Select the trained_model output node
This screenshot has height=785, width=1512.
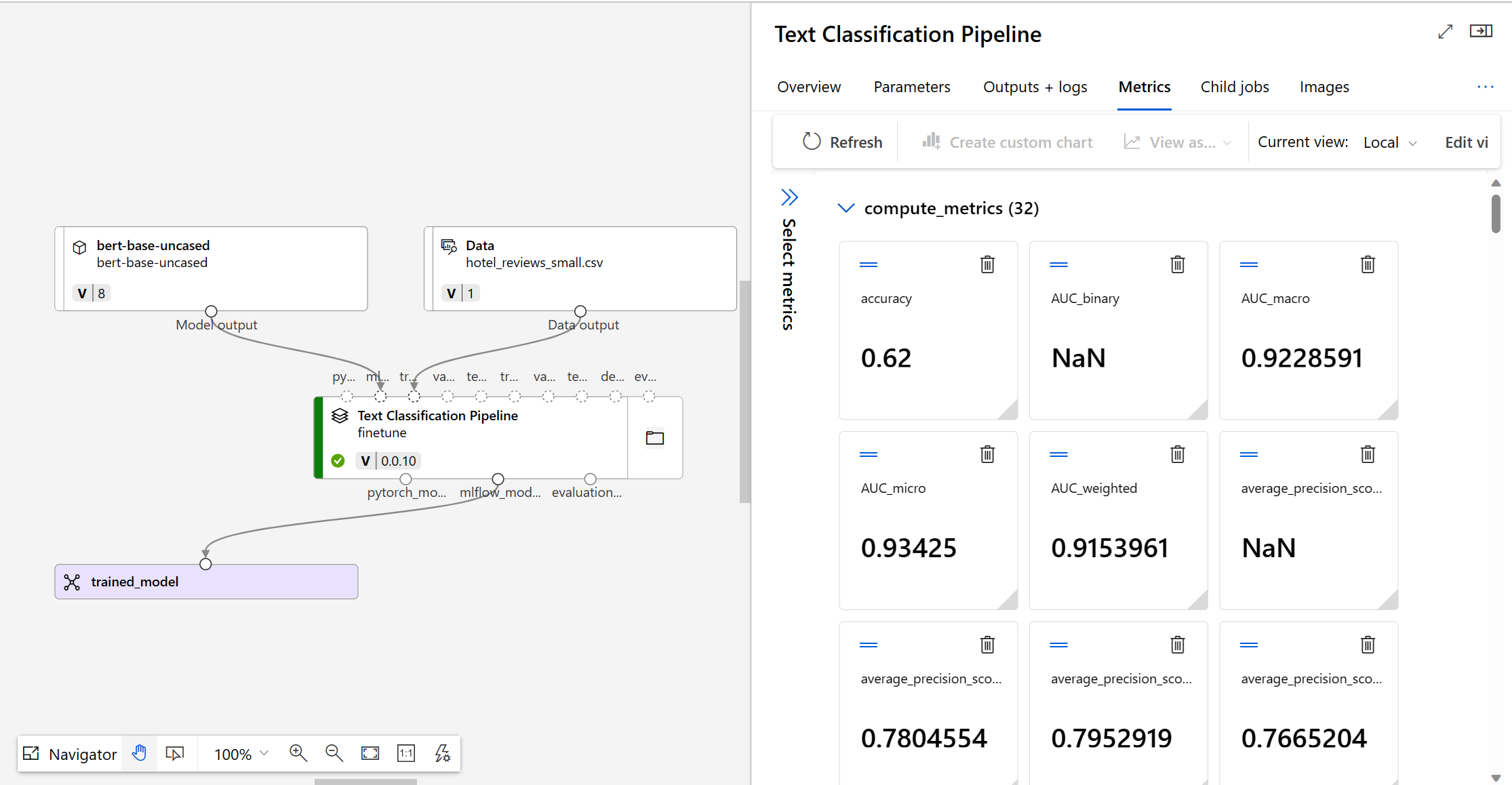point(206,582)
